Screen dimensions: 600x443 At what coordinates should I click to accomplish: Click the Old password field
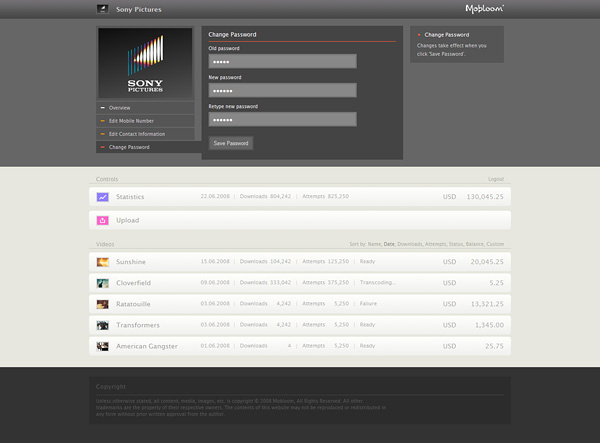click(x=282, y=61)
